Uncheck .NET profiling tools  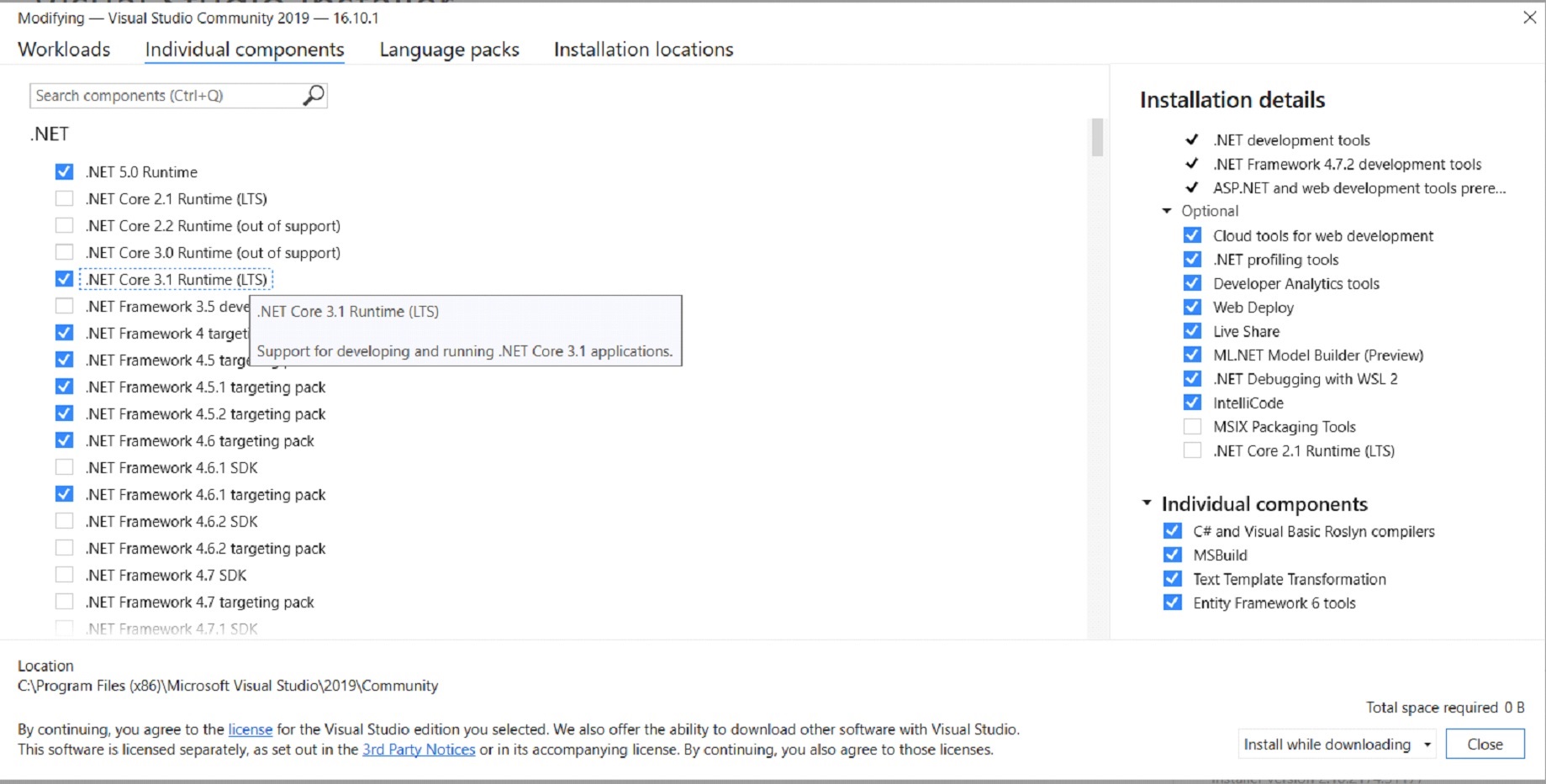(1192, 260)
